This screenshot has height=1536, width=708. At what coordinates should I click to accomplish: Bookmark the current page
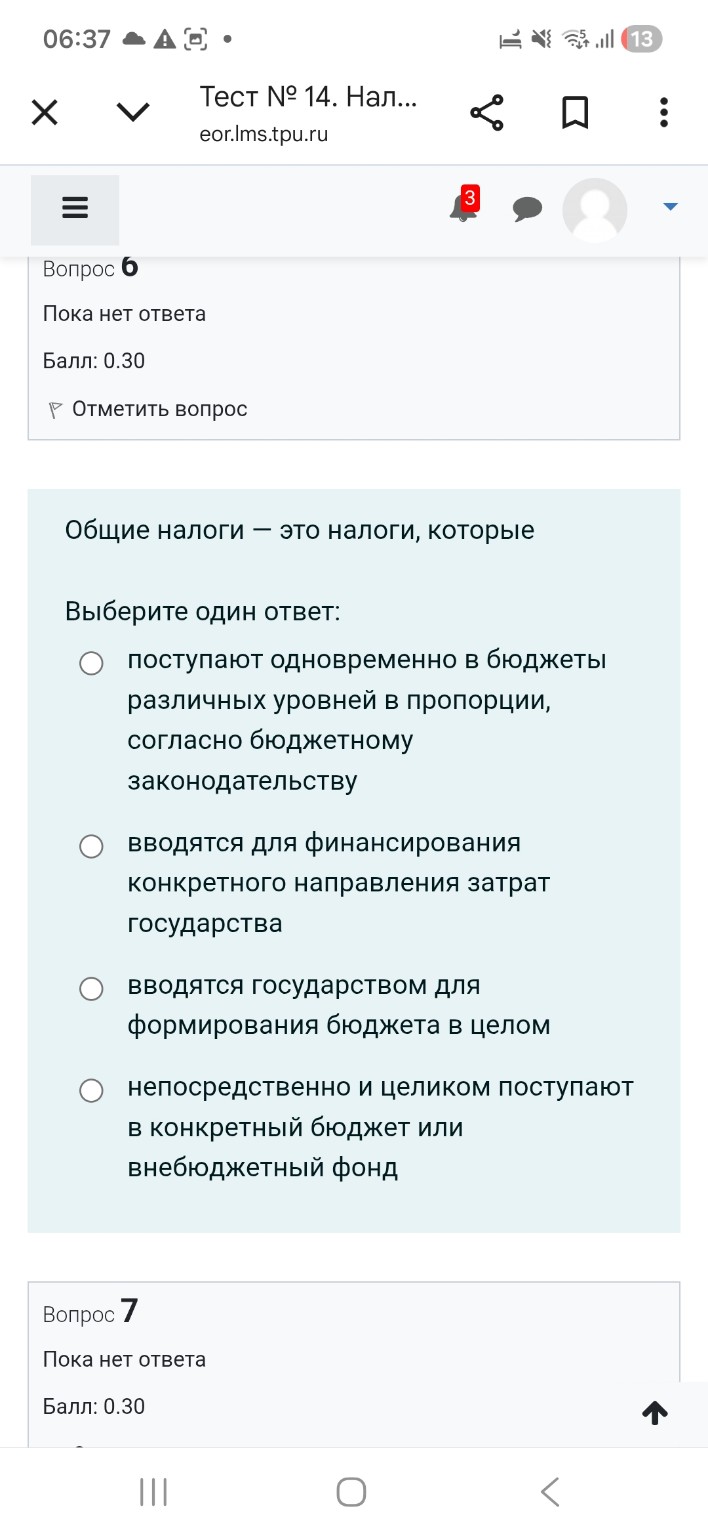pyautogui.click(x=575, y=112)
